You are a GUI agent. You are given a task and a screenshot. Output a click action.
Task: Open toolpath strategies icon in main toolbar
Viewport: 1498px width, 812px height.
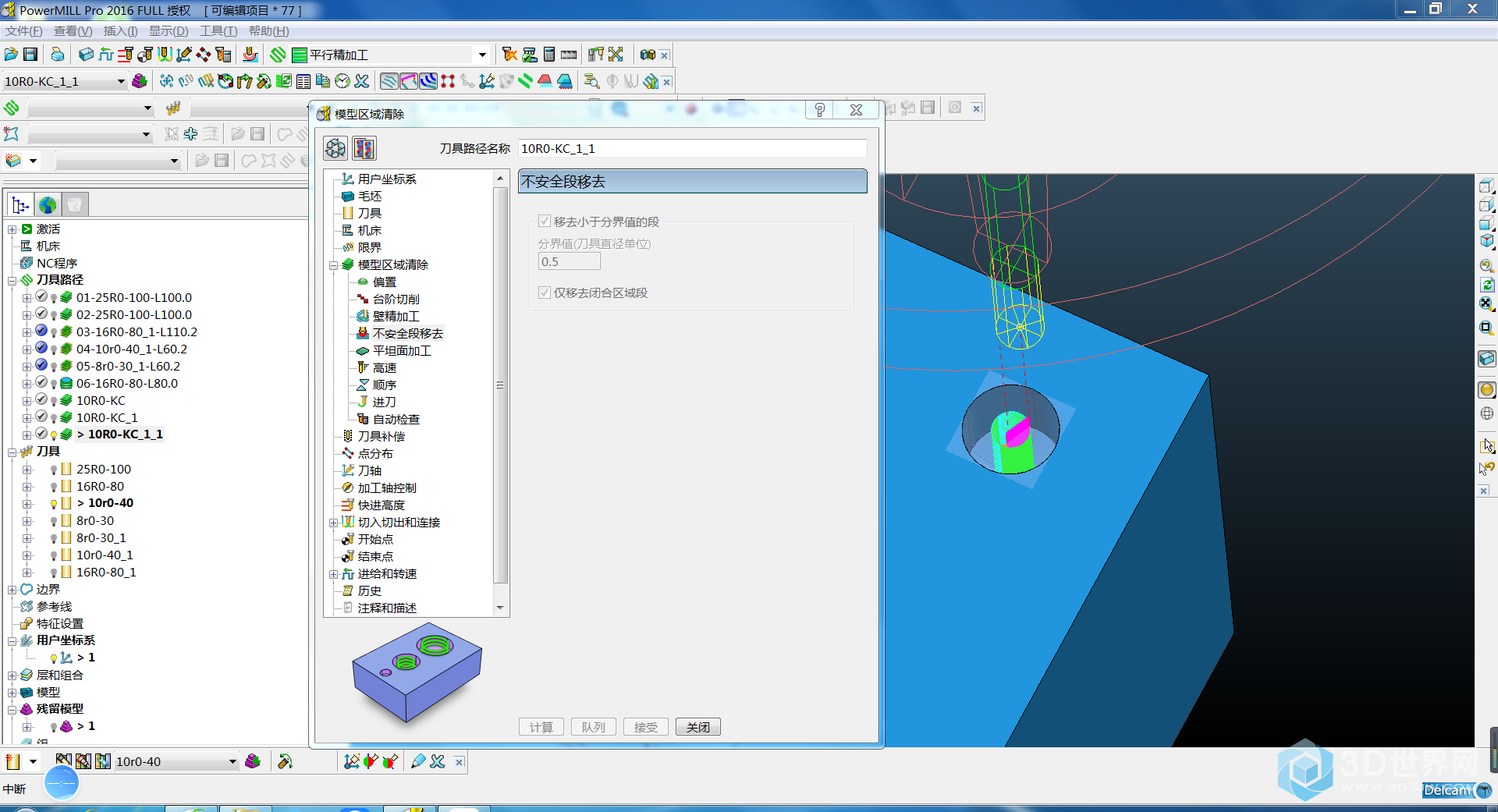coord(278,55)
